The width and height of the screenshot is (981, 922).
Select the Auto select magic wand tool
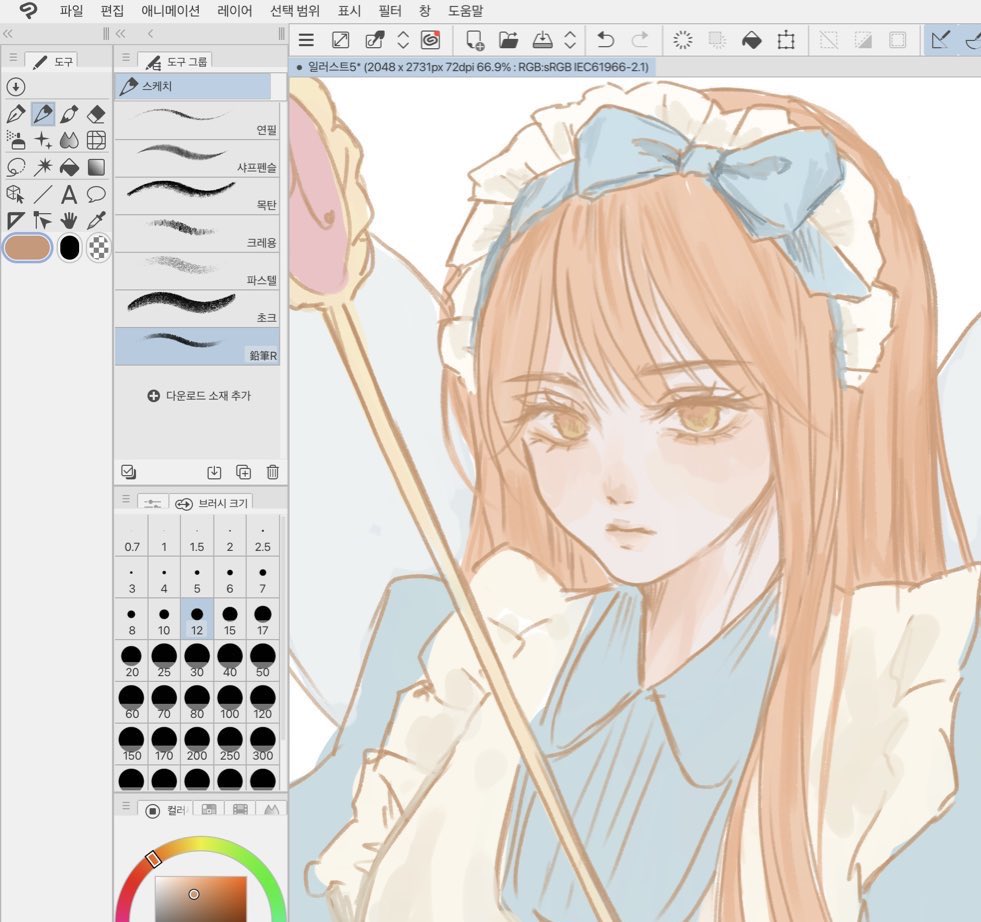pos(43,167)
